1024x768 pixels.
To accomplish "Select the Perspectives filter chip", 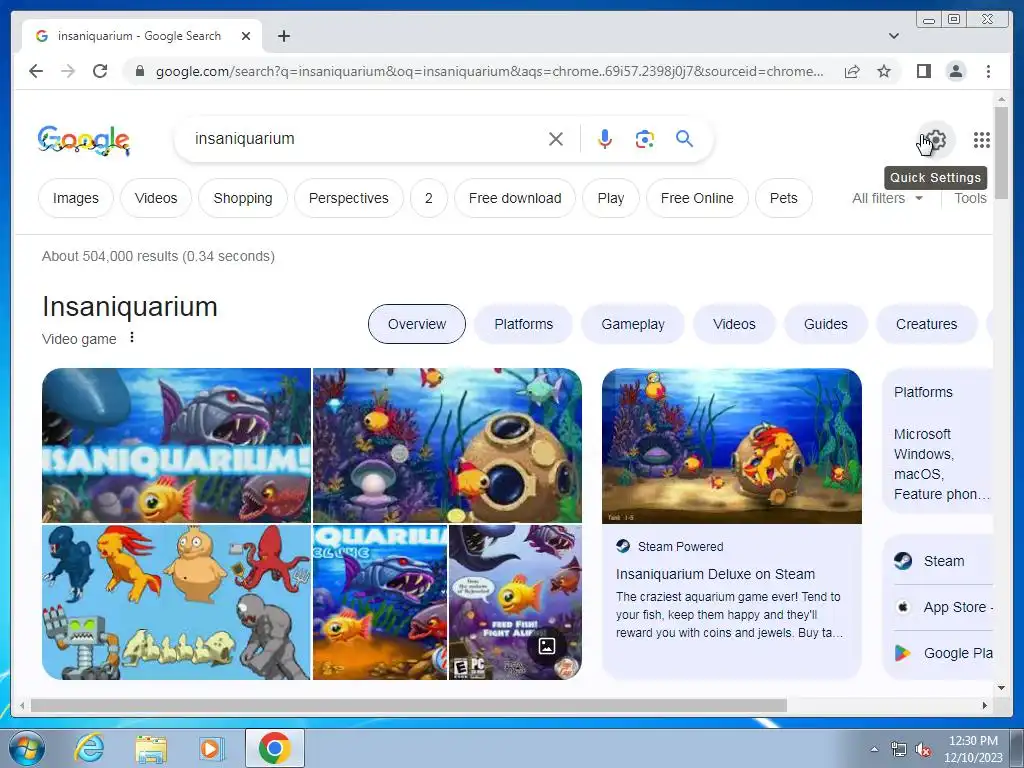I will click(x=349, y=198).
